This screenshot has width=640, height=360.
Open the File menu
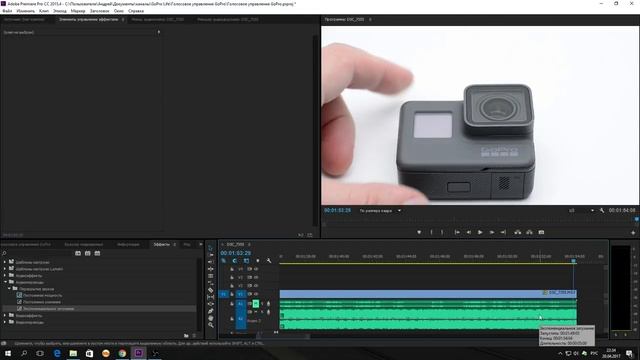(x=7, y=11)
